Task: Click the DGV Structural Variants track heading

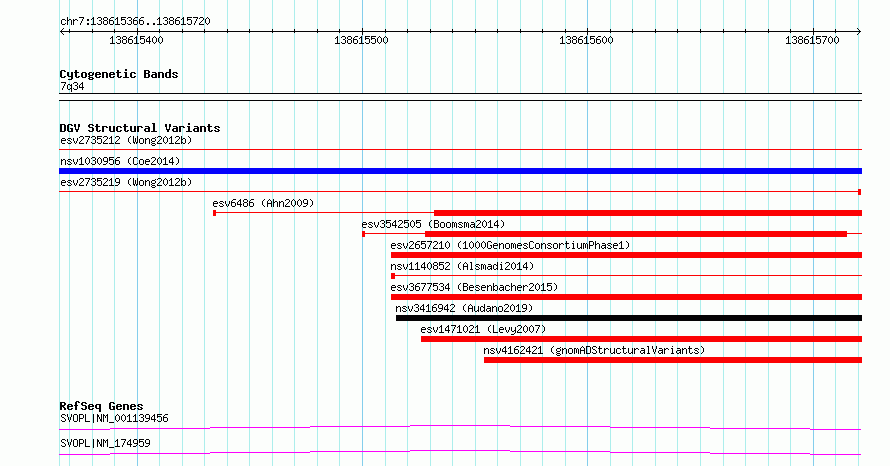Action: [140, 128]
